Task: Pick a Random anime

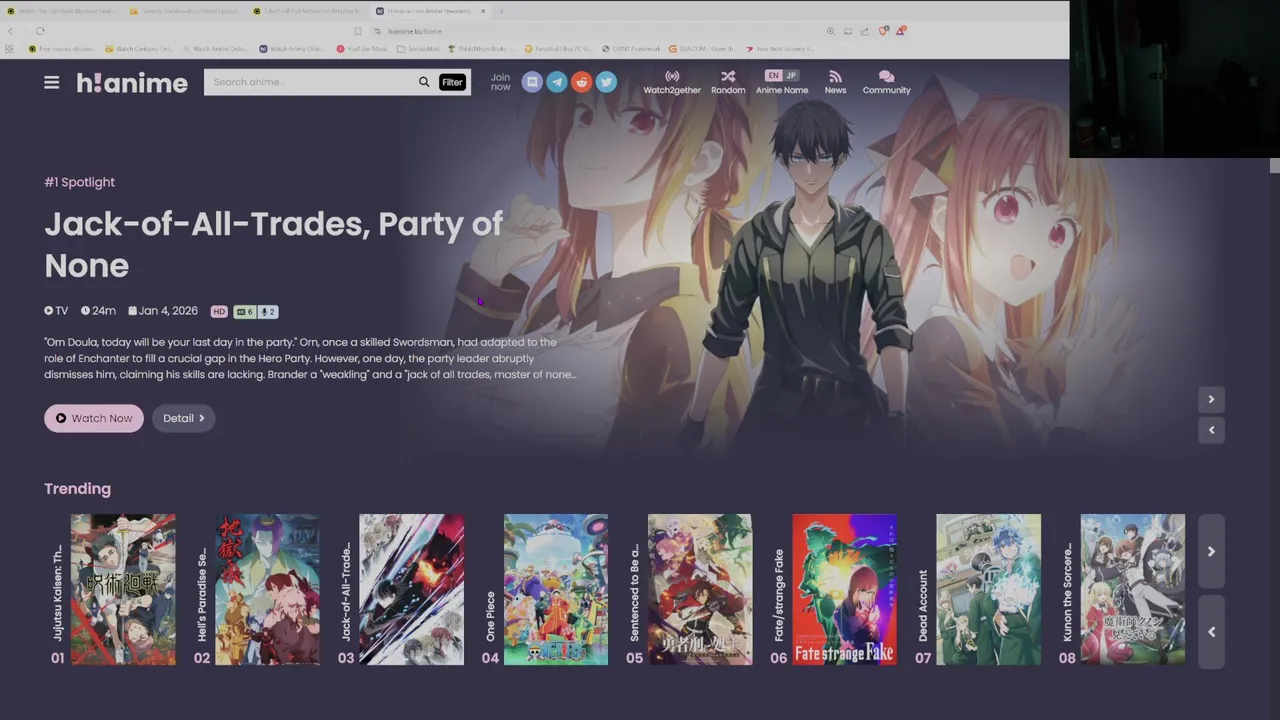Action: coord(728,82)
